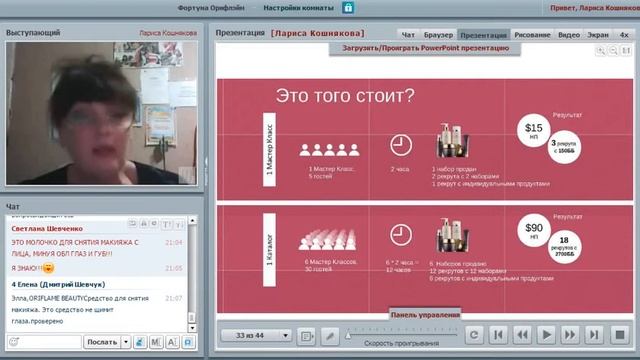Screen dimensions: 640x360
Task: Click the speaker webcam video
Action: click(101, 113)
